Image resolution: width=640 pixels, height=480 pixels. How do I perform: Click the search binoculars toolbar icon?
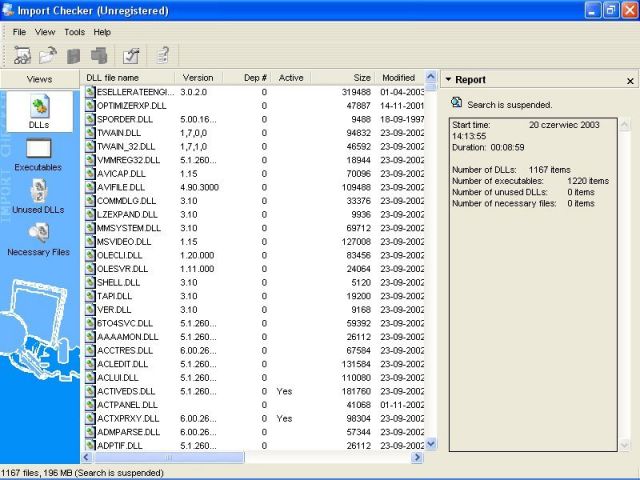22,55
